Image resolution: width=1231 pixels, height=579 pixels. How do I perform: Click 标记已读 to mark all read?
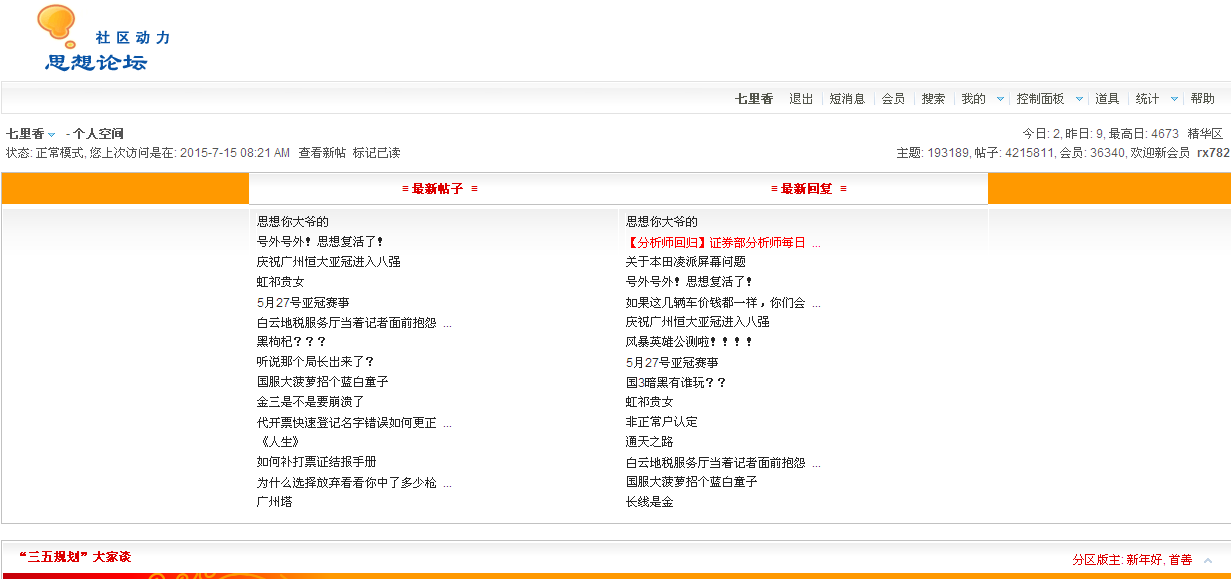pyautogui.click(x=376, y=153)
